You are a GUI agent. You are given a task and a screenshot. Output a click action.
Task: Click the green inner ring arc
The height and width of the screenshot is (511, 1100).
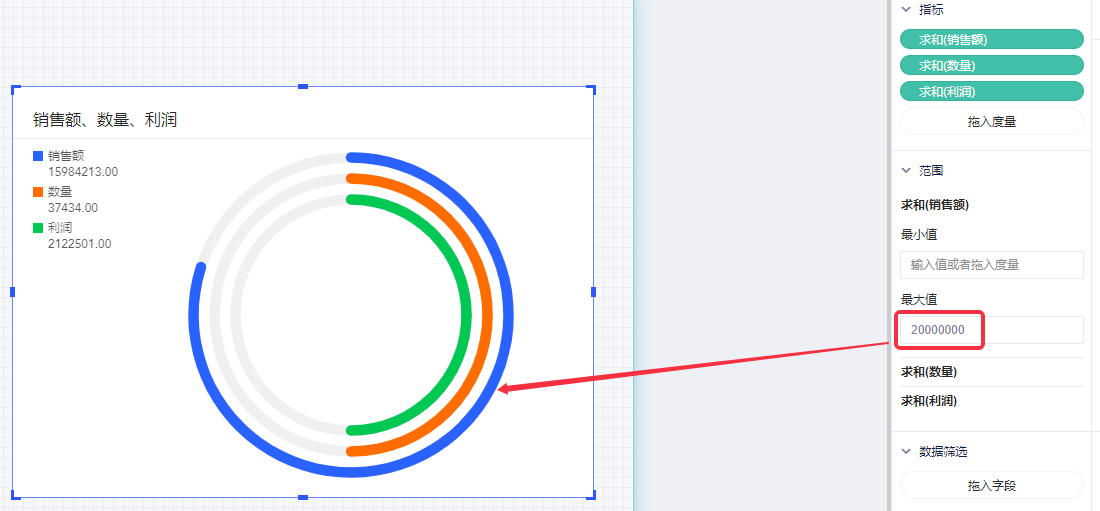466,315
